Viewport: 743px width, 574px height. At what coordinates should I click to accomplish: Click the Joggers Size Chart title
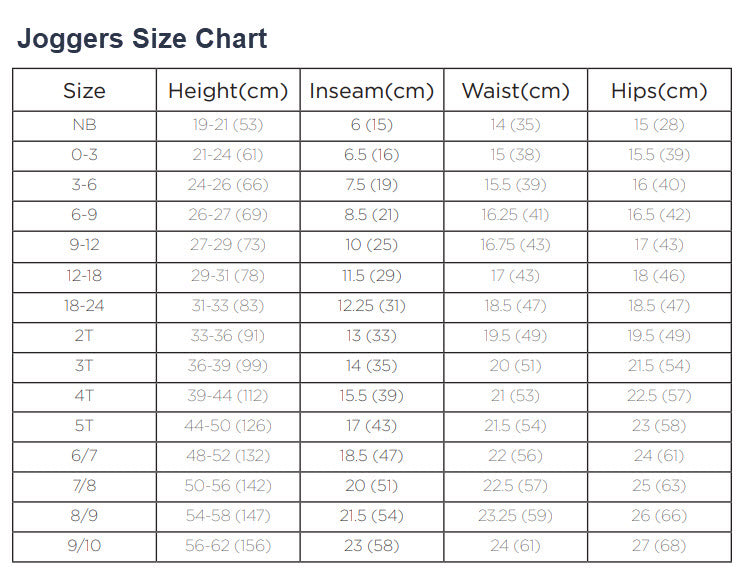pyautogui.click(x=142, y=39)
